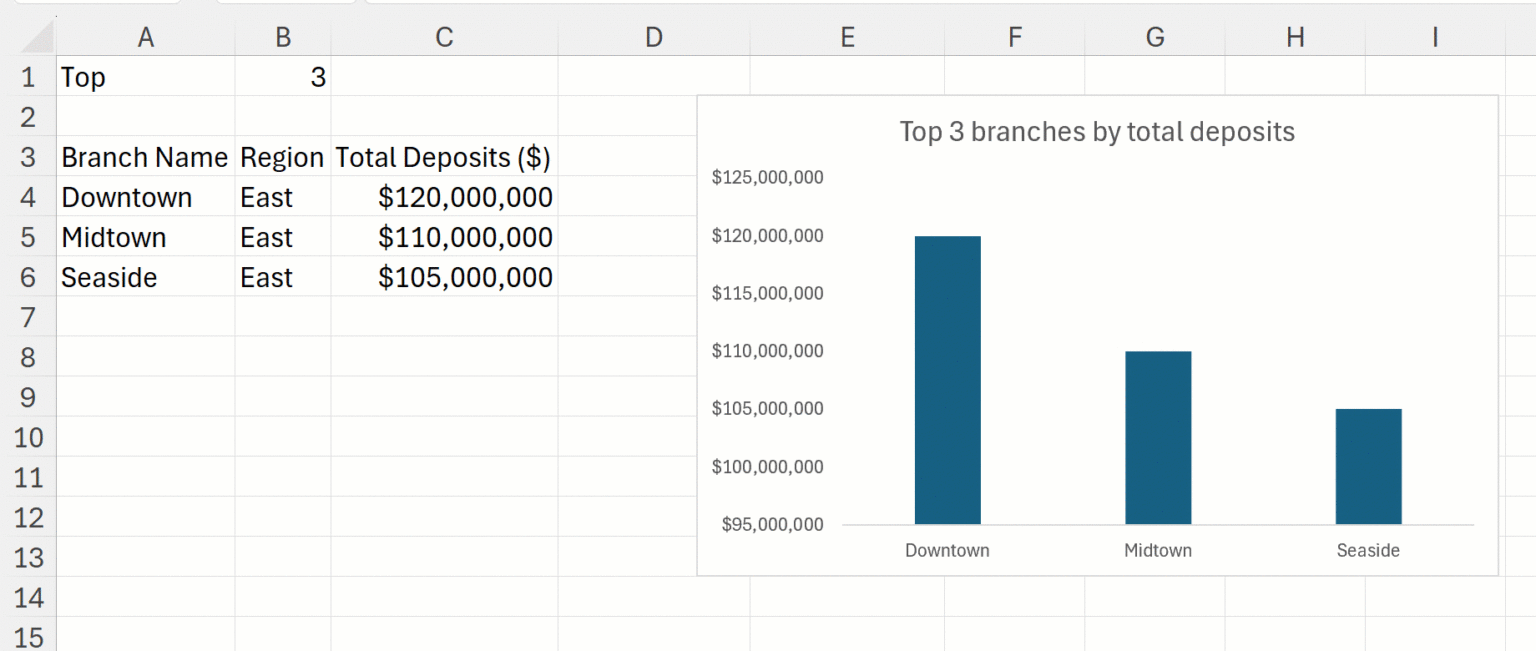
Task: Click the Seaside axis label in chart
Action: pos(1368,550)
